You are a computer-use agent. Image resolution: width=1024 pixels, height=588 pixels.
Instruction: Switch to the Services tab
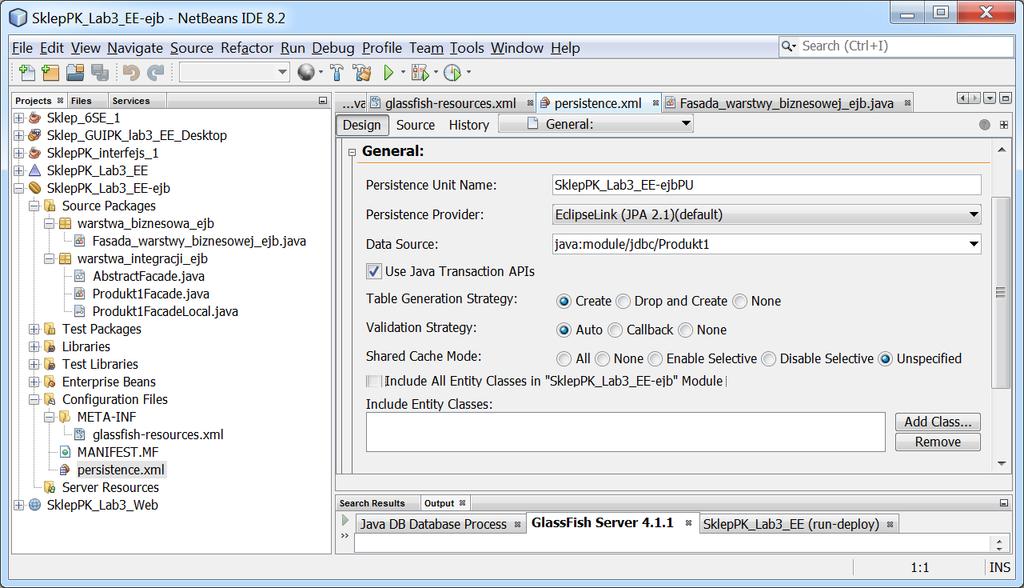(x=131, y=101)
